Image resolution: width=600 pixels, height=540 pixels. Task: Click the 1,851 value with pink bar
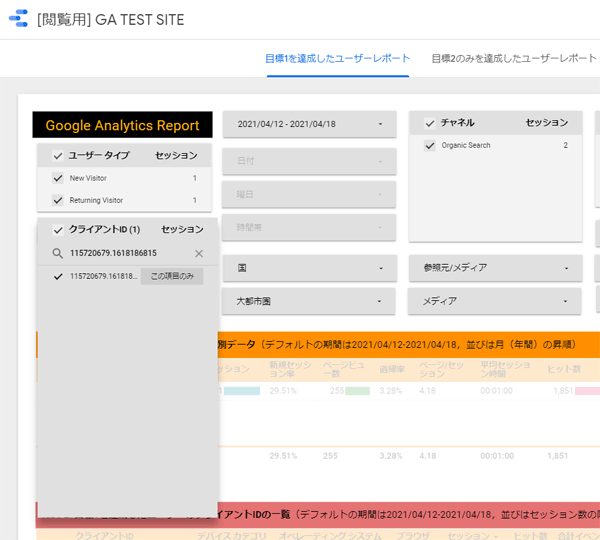click(x=563, y=391)
